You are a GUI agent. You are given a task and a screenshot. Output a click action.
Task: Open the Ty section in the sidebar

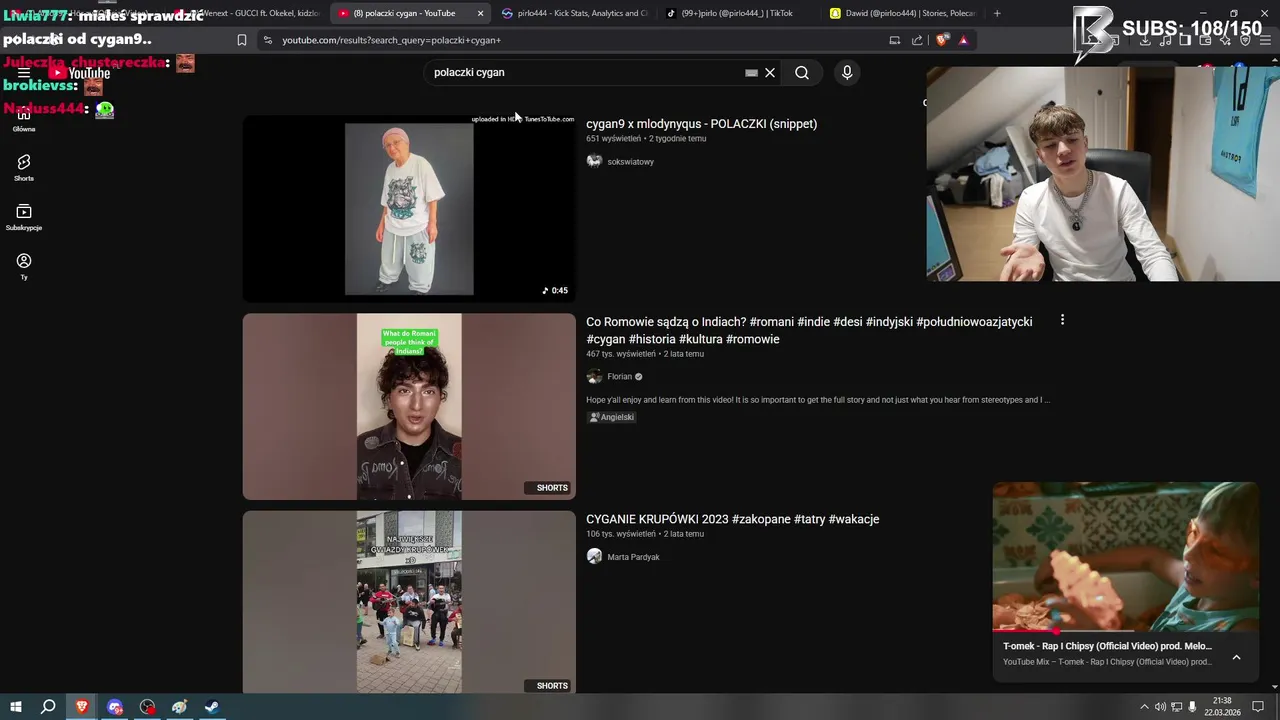click(24, 266)
